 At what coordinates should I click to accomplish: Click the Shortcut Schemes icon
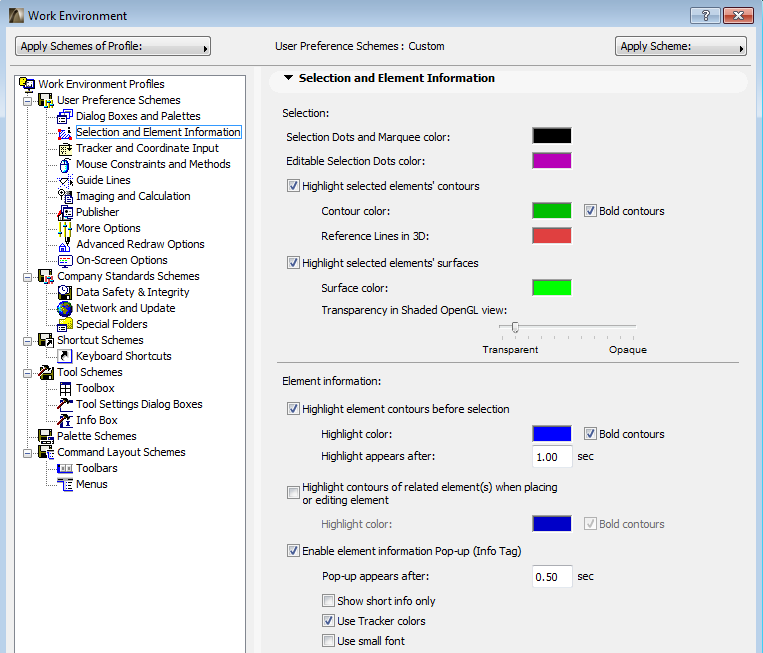[x=46, y=340]
